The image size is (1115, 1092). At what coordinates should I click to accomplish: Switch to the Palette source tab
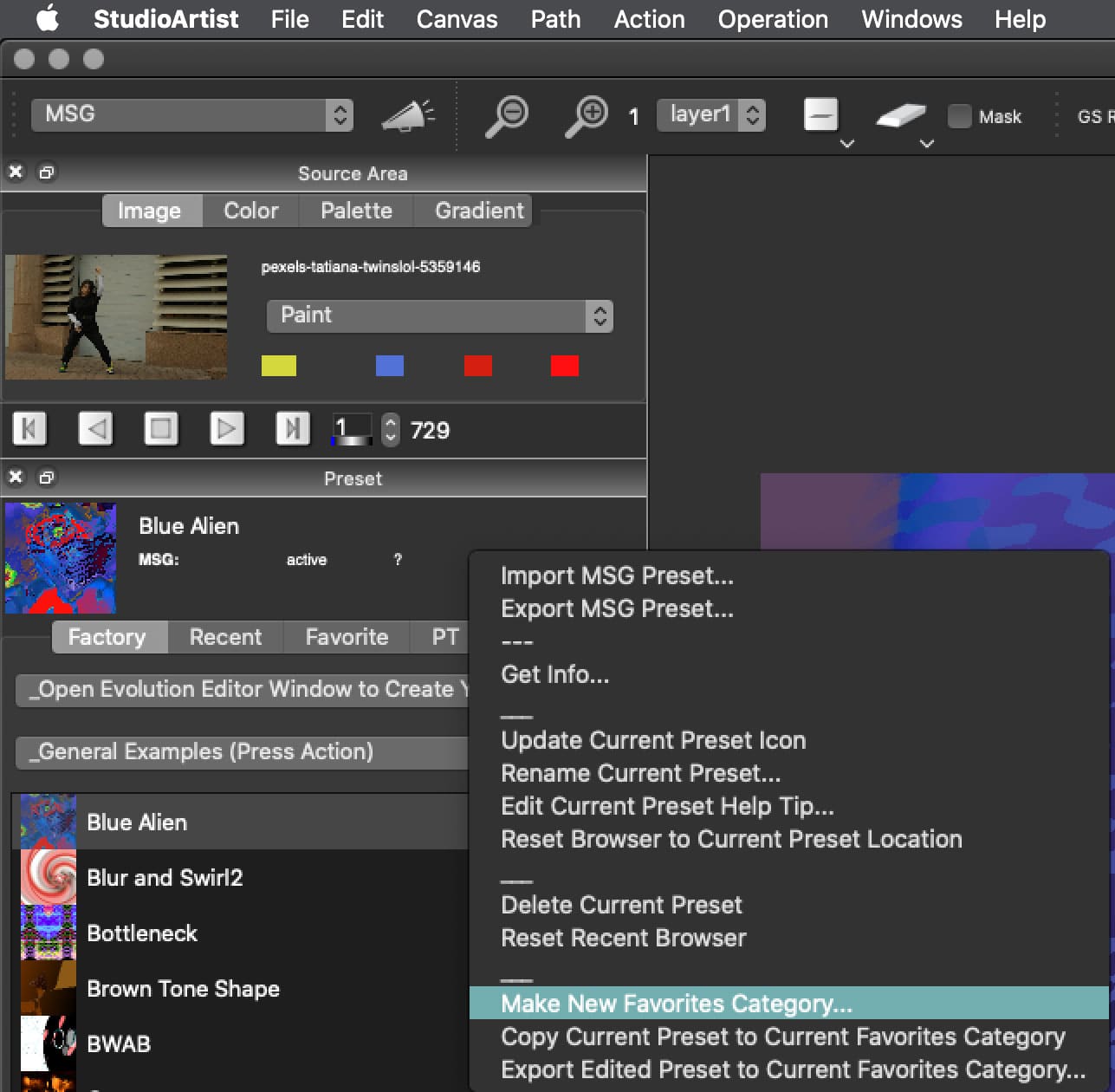pyautogui.click(x=356, y=211)
